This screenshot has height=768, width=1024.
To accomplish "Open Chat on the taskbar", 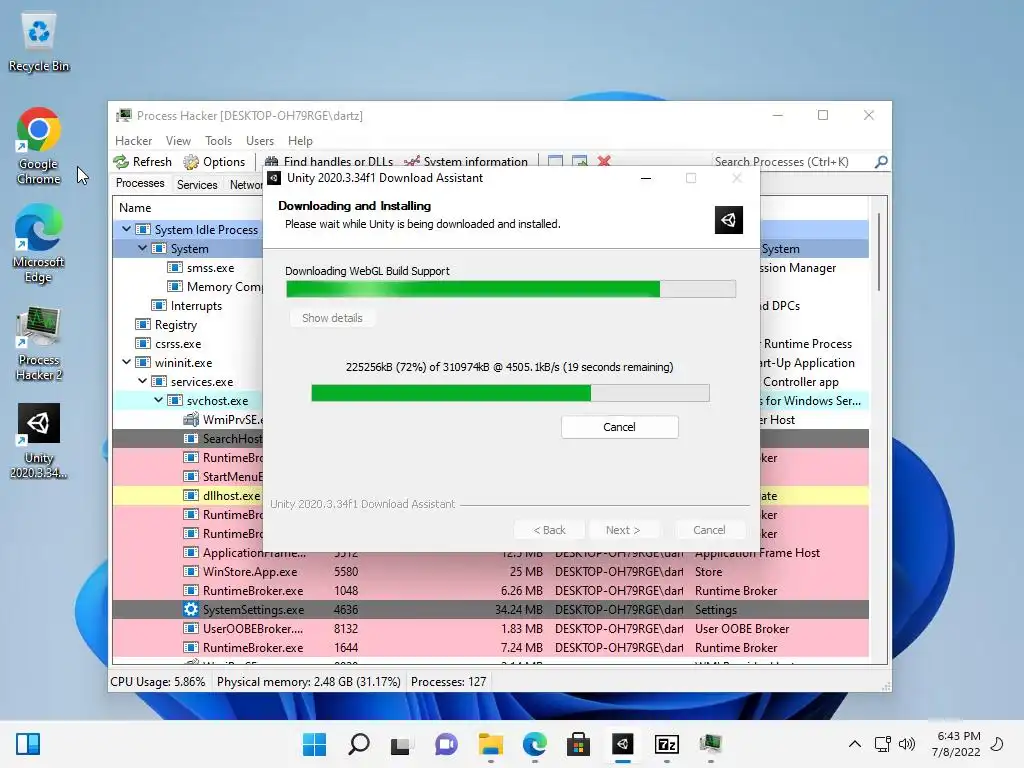I will (x=446, y=744).
